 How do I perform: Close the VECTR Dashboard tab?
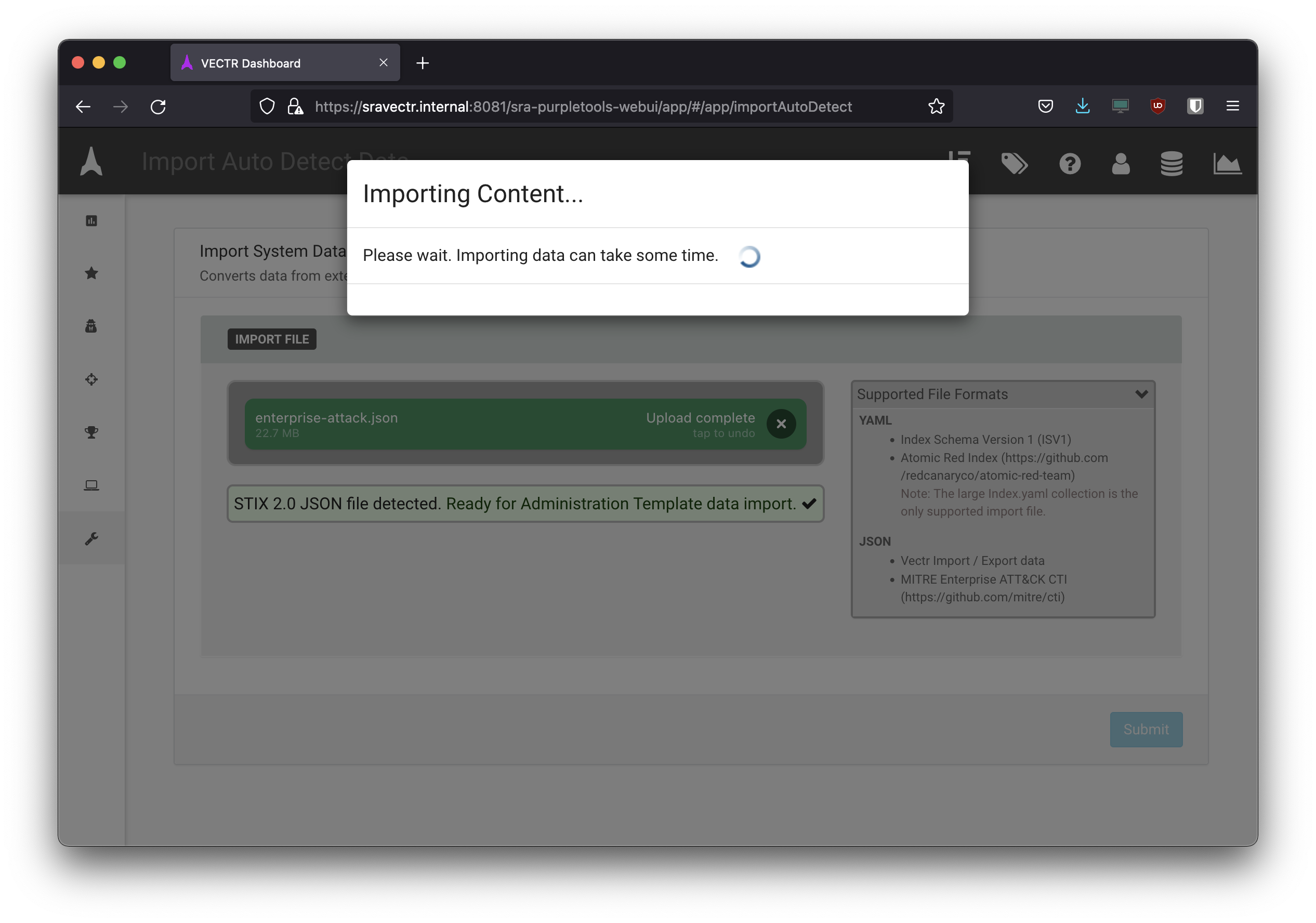384,62
